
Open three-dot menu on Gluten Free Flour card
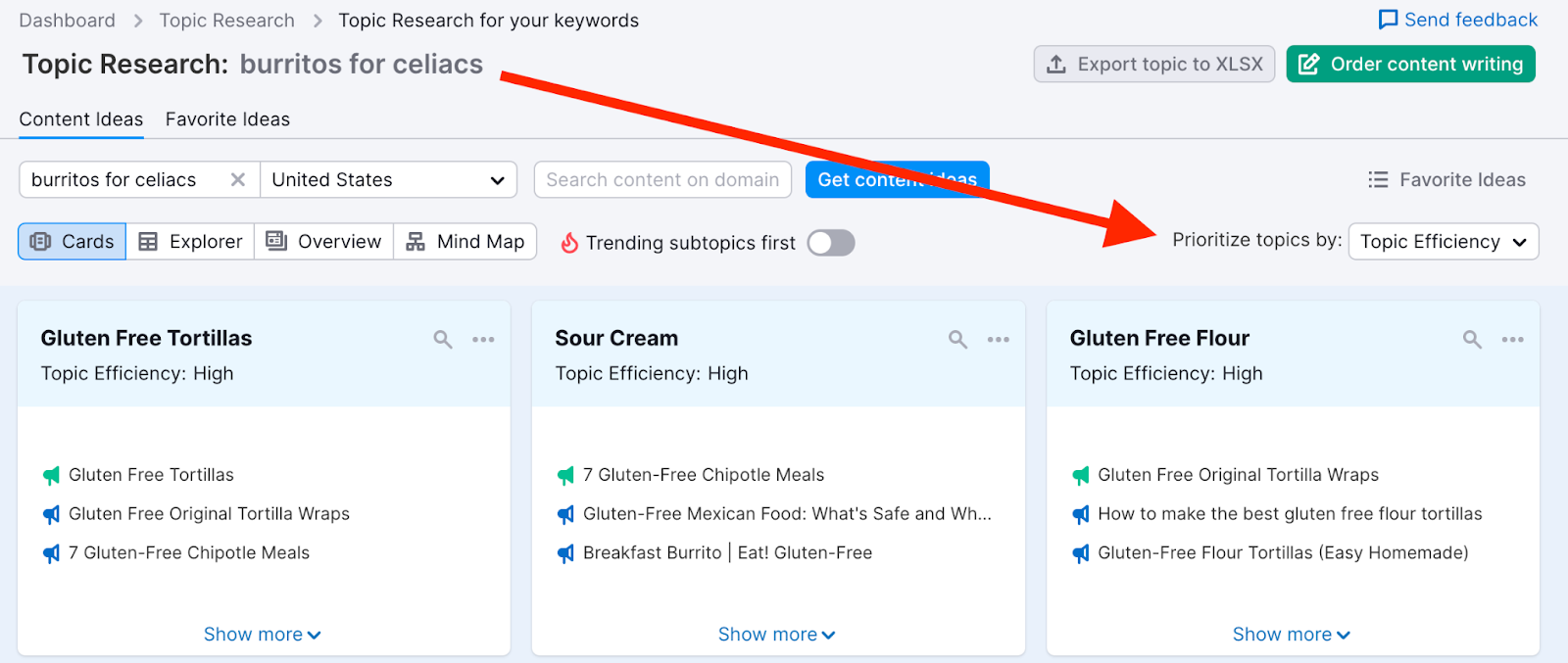pyautogui.click(x=1512, y=340)
